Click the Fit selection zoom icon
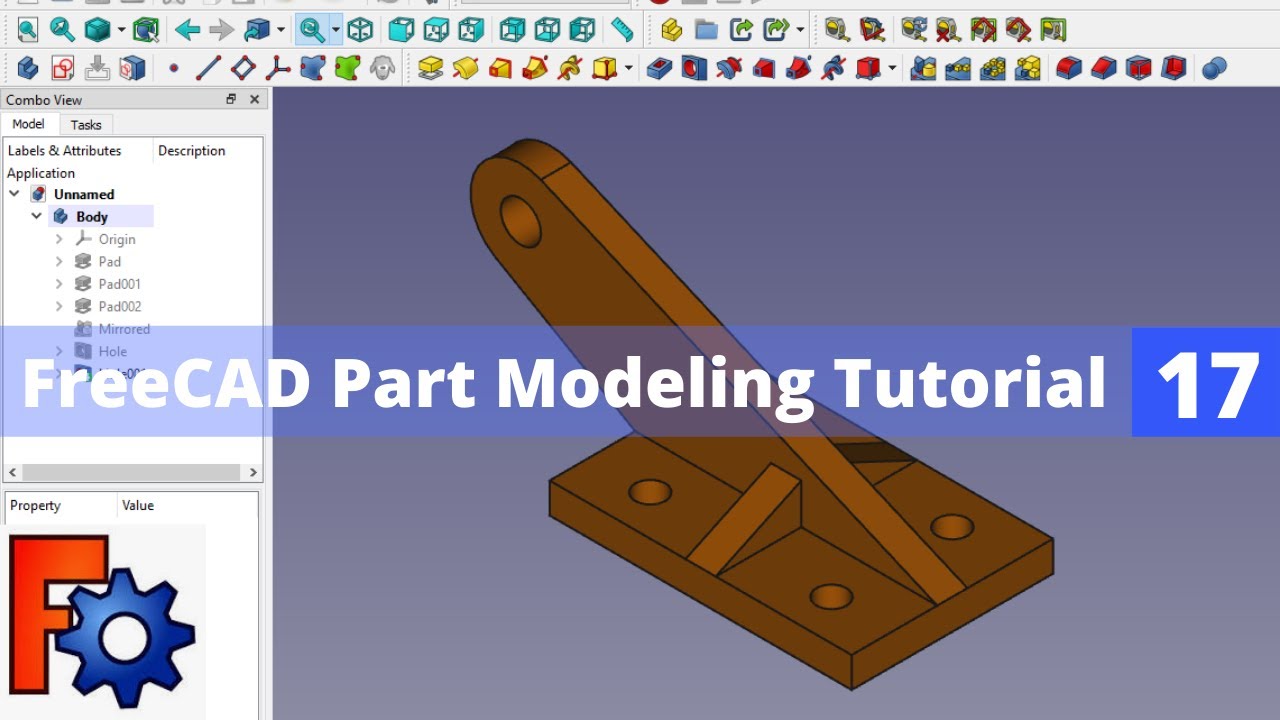The image size is (1280, 720). [x=62, y=30]
